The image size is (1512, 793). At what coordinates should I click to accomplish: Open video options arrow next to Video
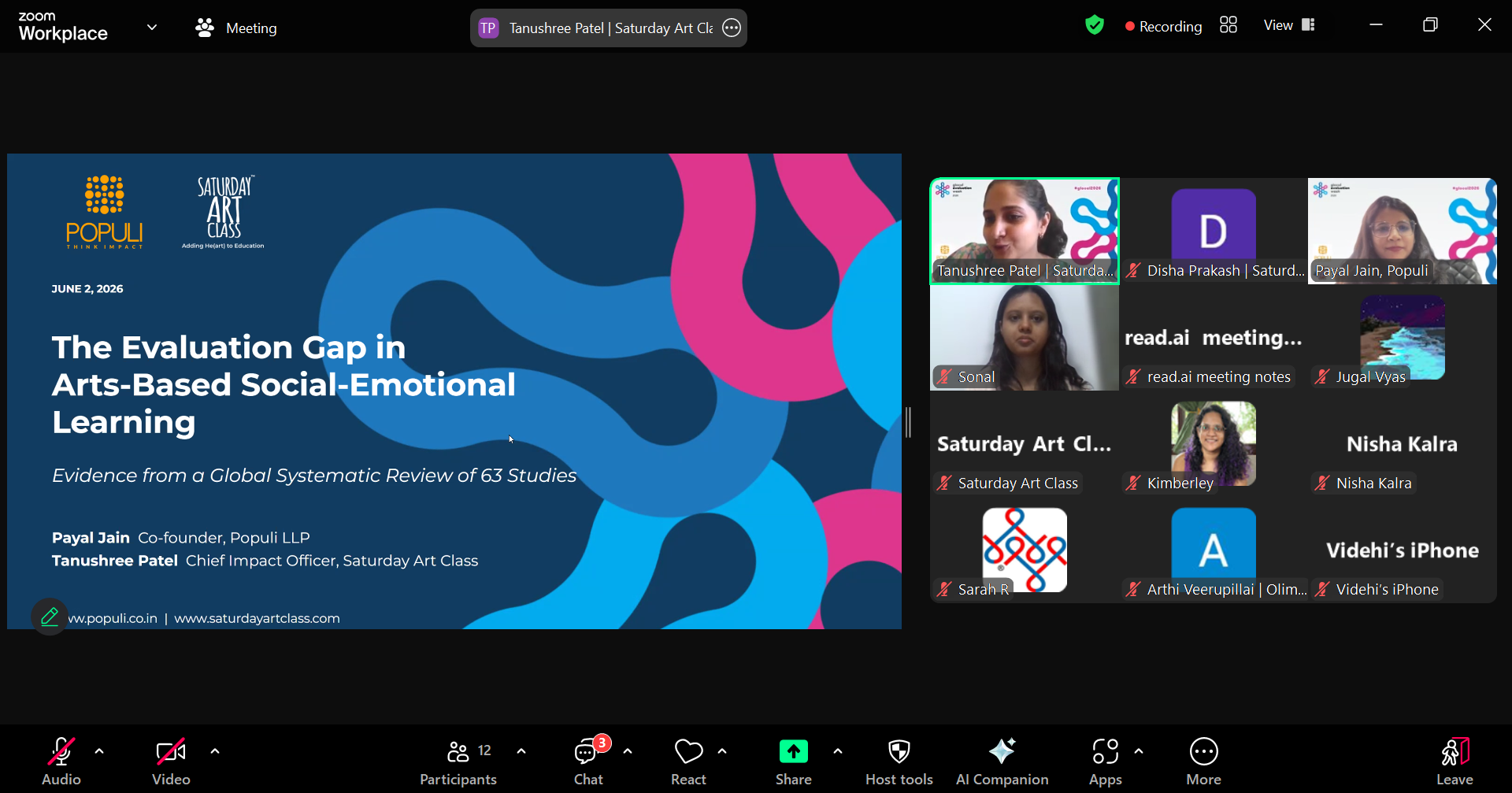coord(215,751)
